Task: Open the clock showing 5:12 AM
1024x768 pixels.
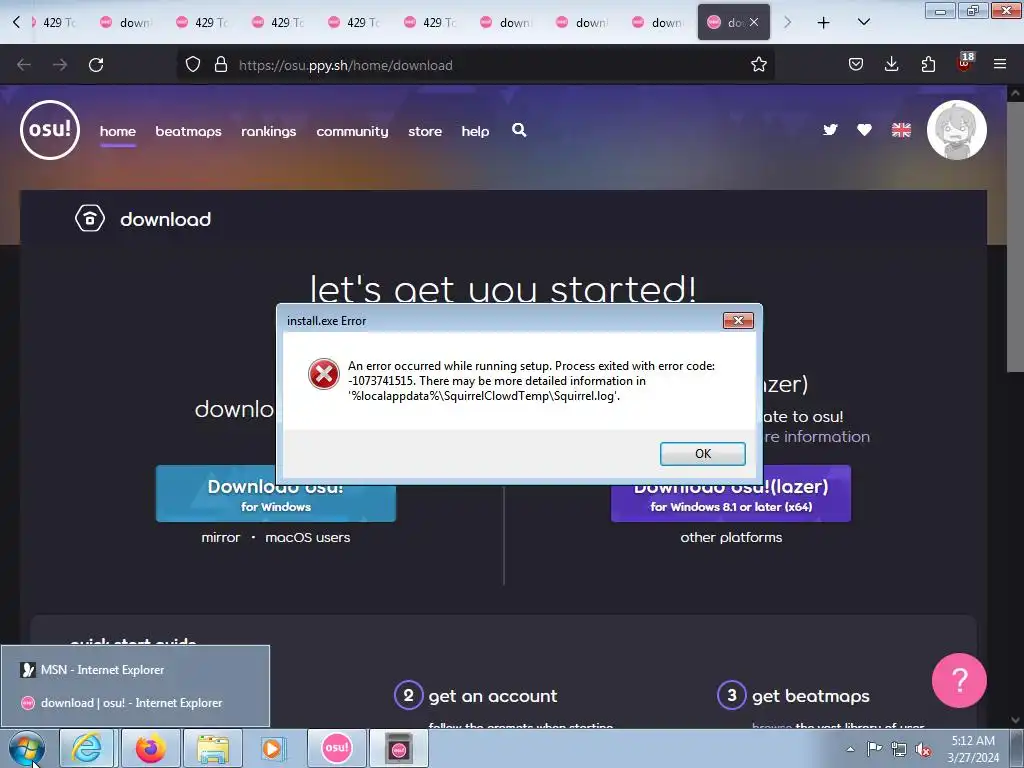Action: [x=972, y=749]
